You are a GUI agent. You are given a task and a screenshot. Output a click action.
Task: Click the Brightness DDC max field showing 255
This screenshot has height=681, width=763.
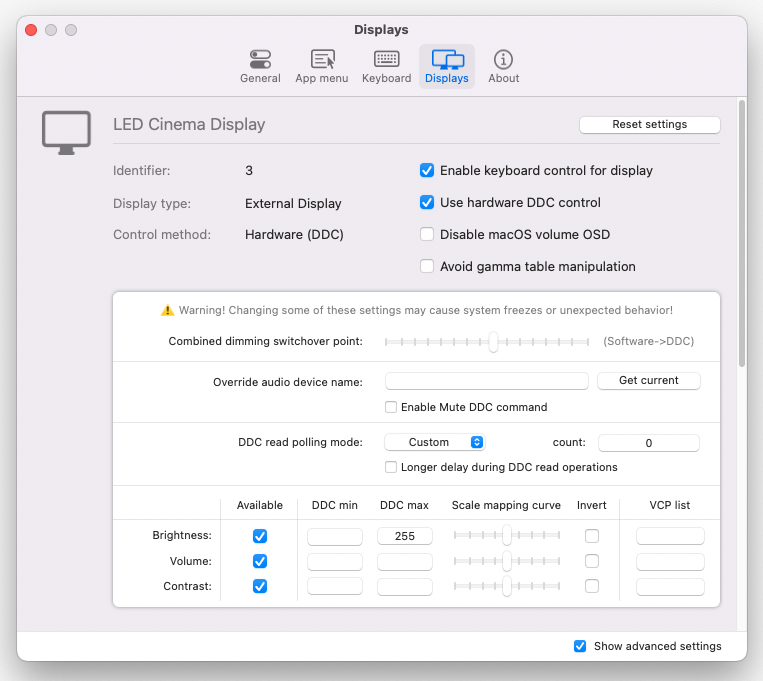405,536
